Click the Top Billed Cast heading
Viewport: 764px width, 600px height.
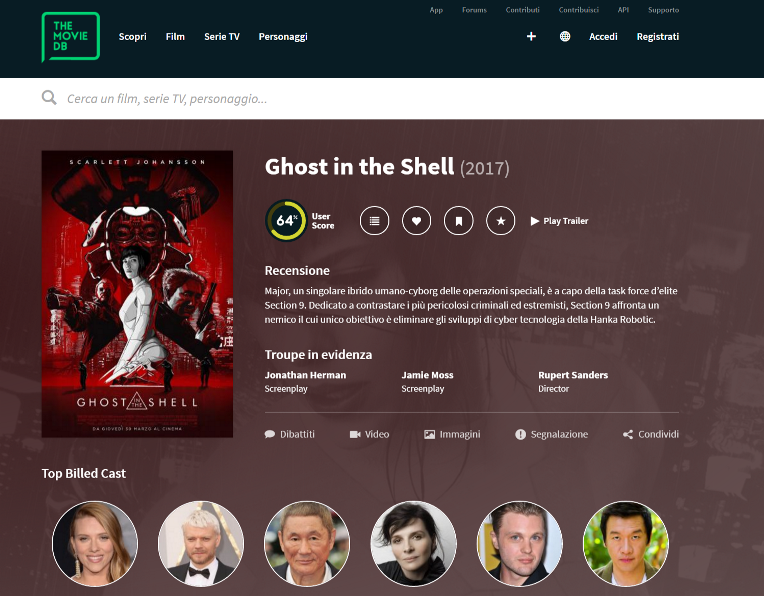point(84,473)
